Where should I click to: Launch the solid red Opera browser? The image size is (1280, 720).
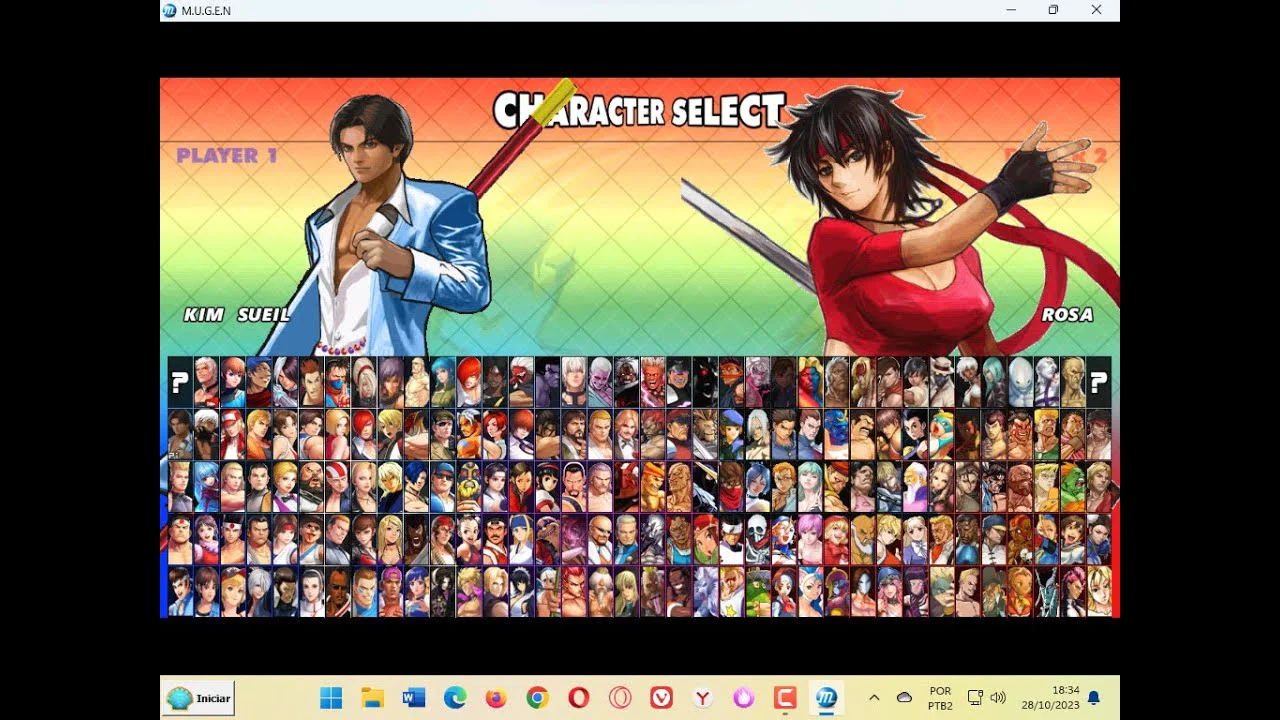579,698
